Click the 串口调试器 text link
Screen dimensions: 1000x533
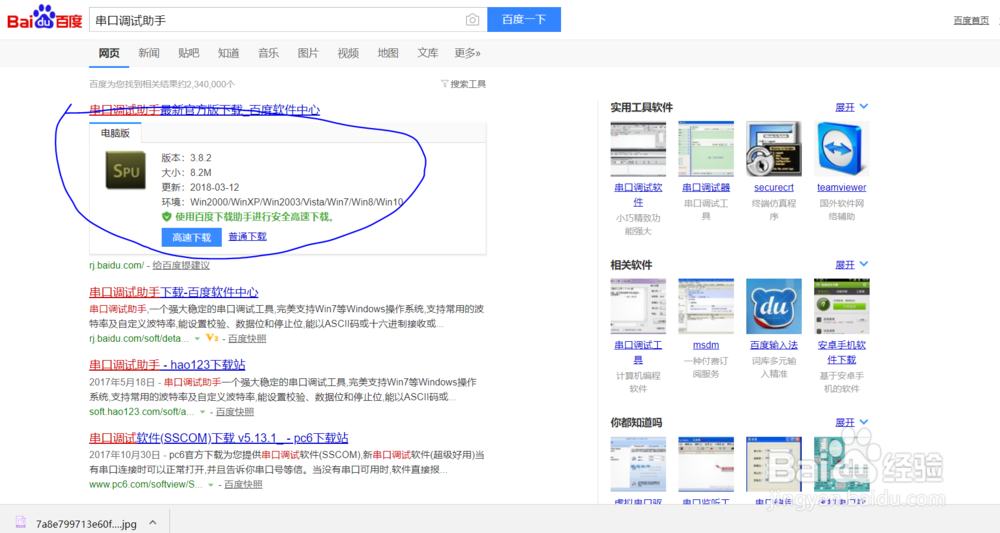706,187
